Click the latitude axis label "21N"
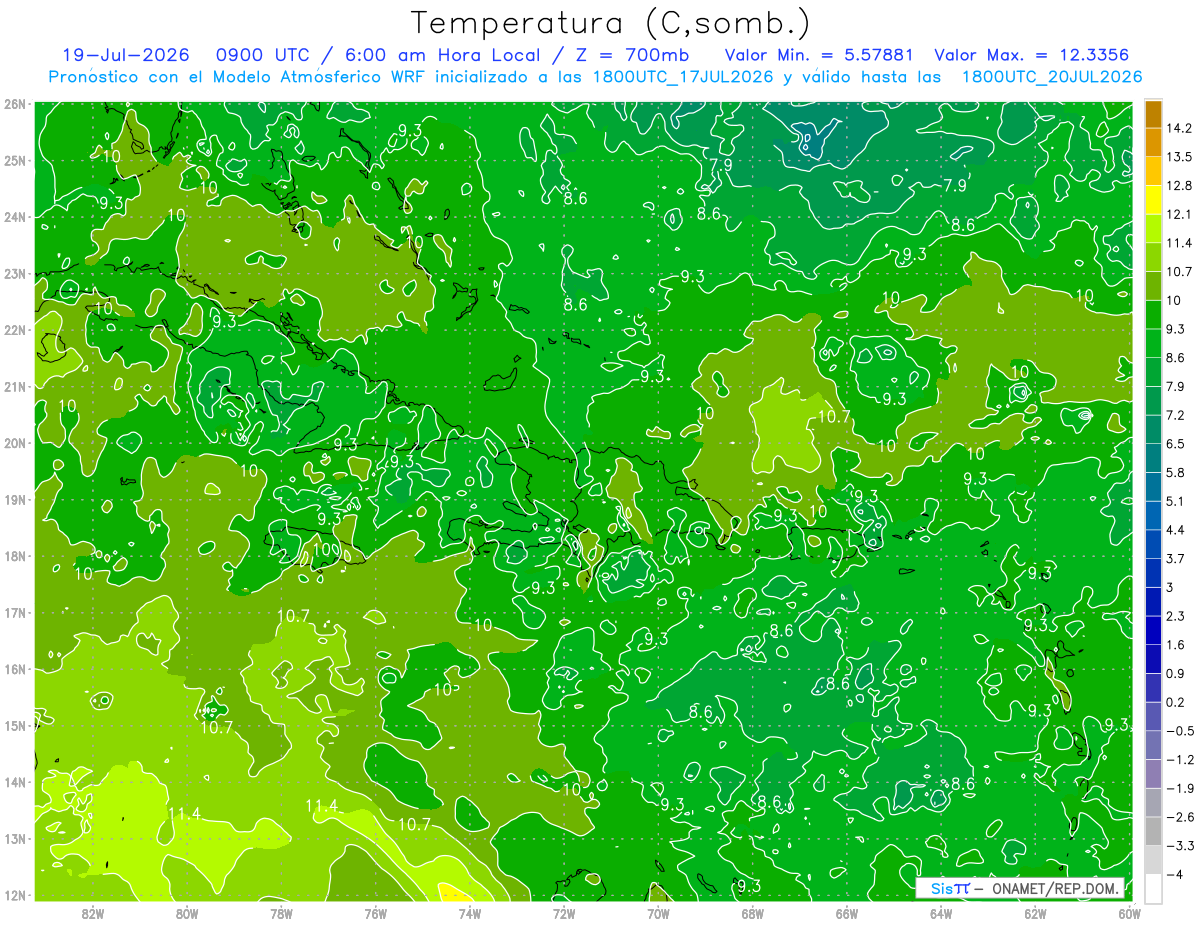 coord(14,386)
